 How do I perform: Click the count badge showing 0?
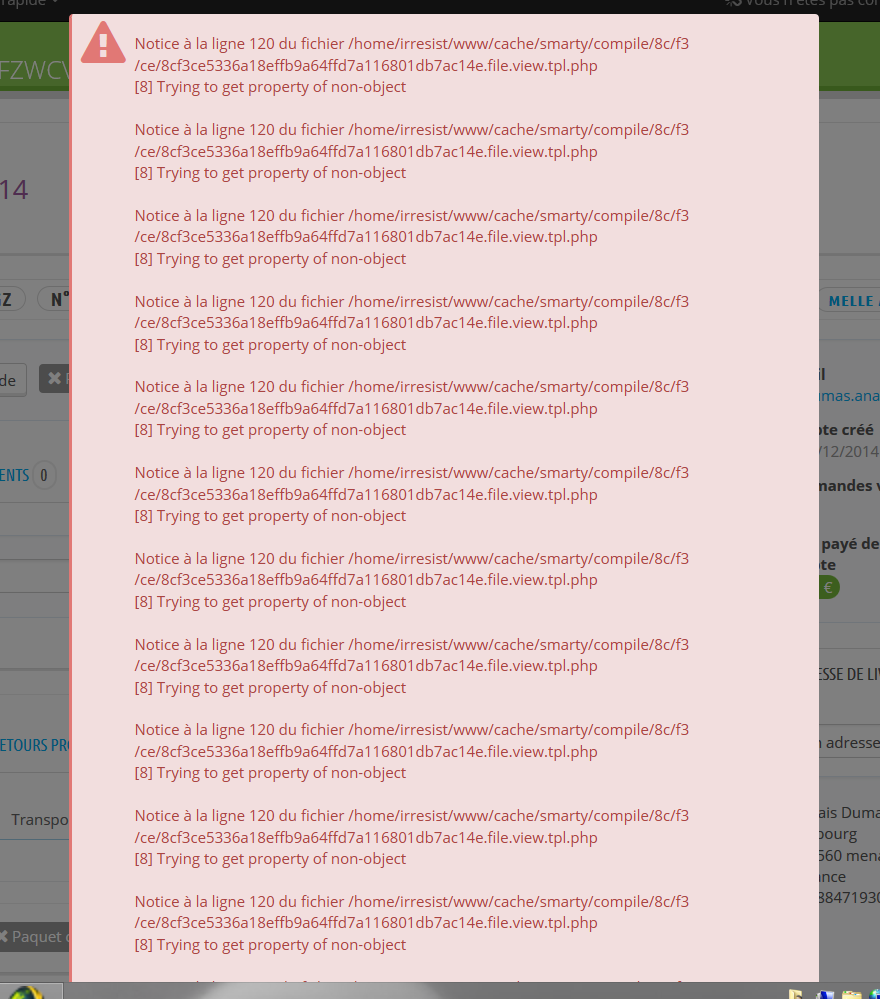44,475
